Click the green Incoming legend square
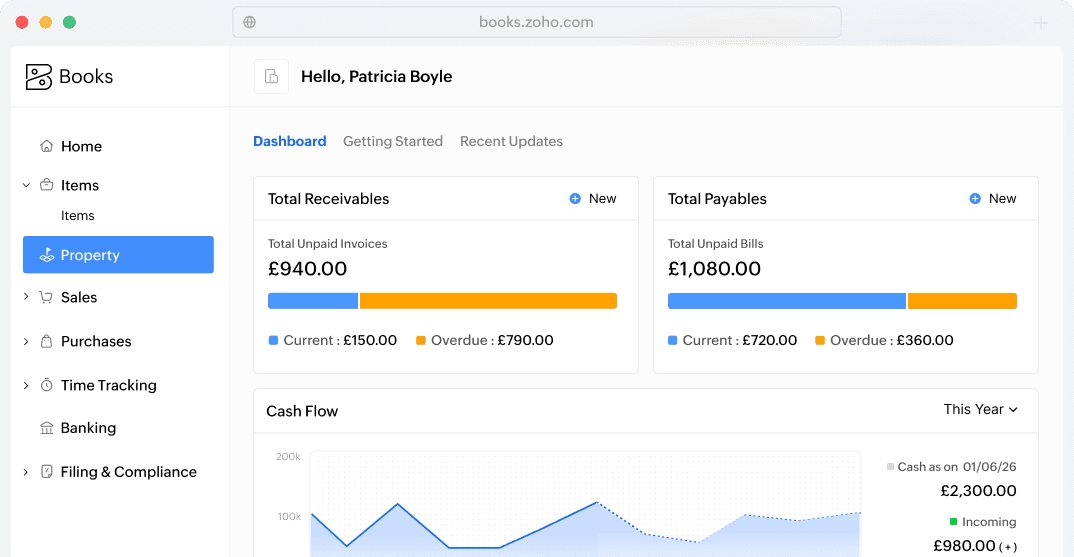 [953, 522]
